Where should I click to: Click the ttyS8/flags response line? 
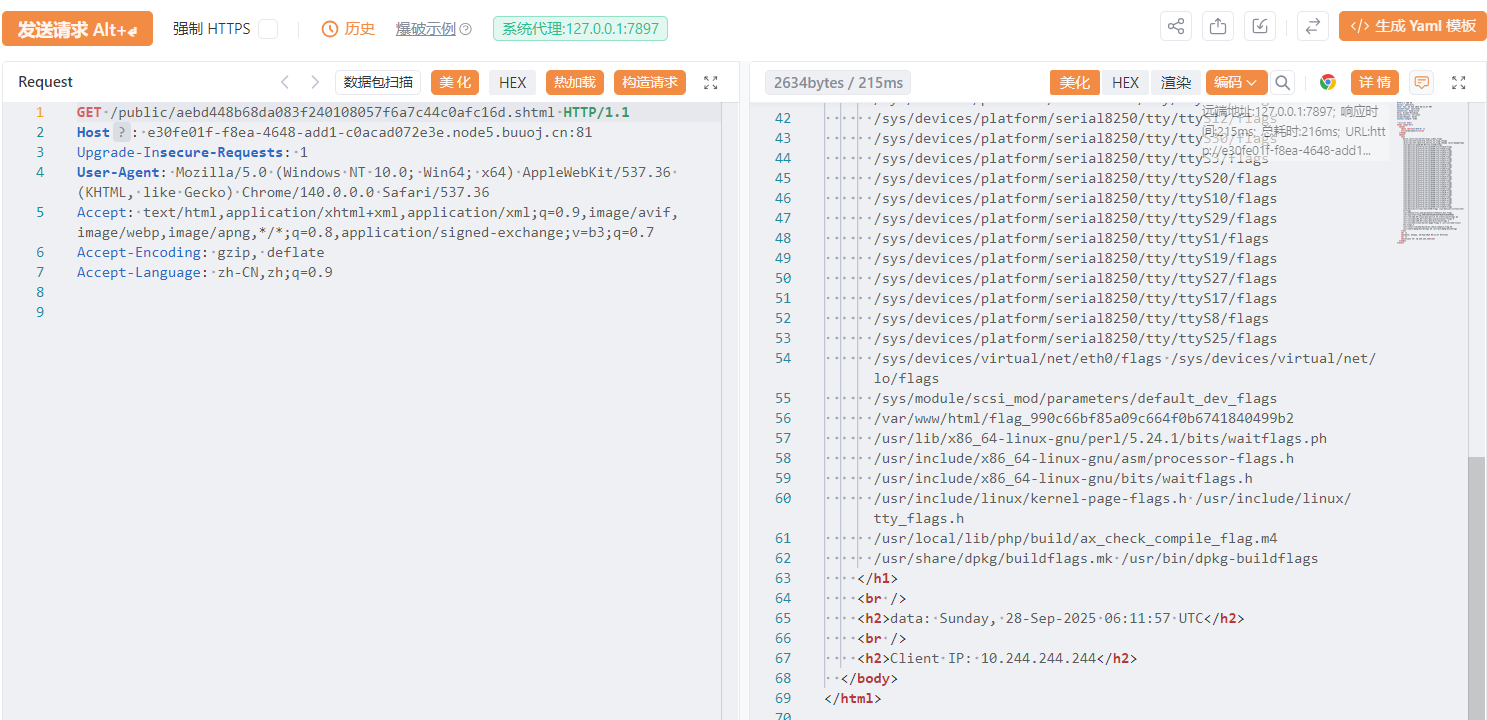1071,318
